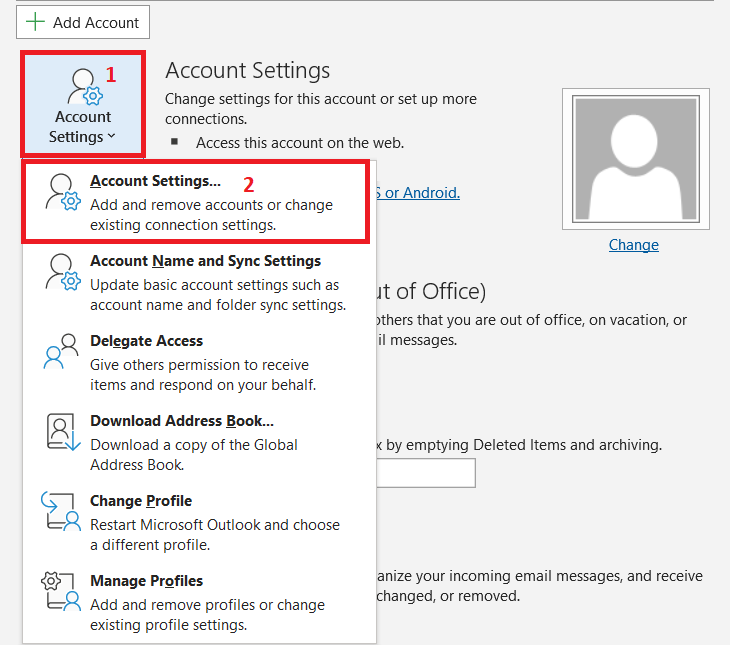
Task: Click the icon next to Account Settings... entry
Action: [60, 190]
